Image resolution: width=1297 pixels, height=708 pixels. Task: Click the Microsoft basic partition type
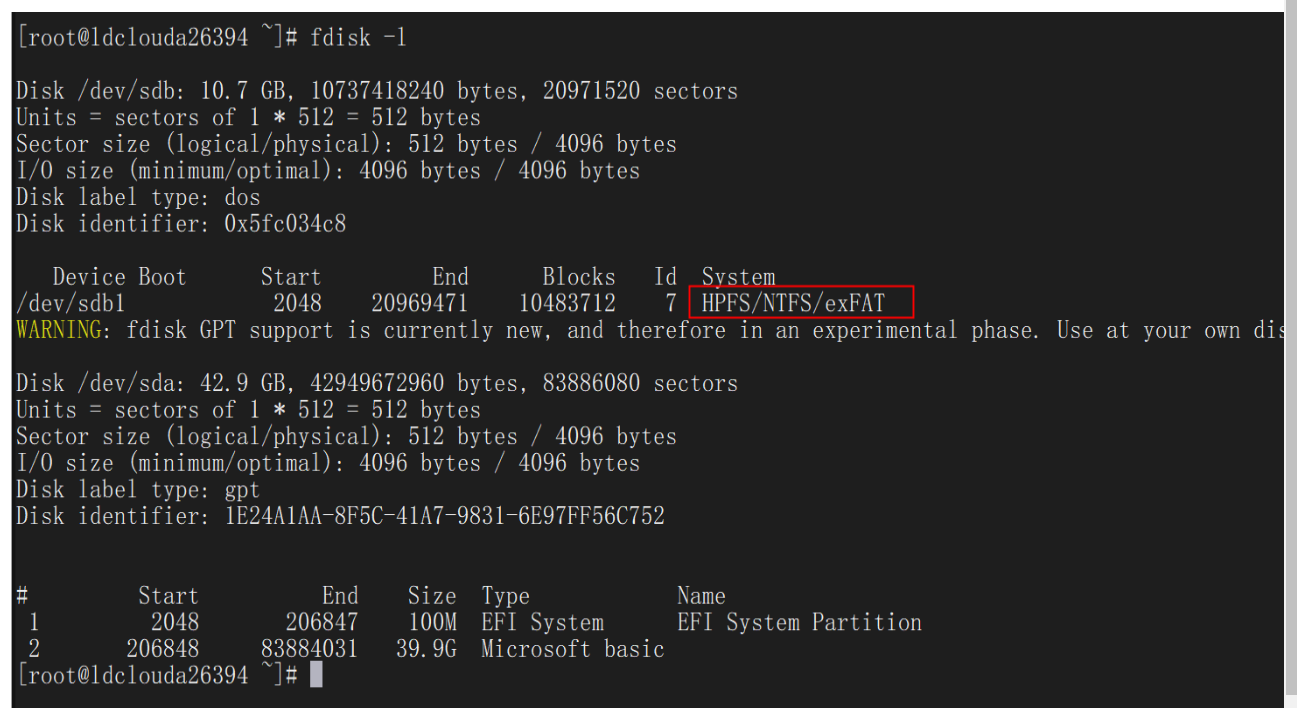pyautogui.click(x=572, y=649)
